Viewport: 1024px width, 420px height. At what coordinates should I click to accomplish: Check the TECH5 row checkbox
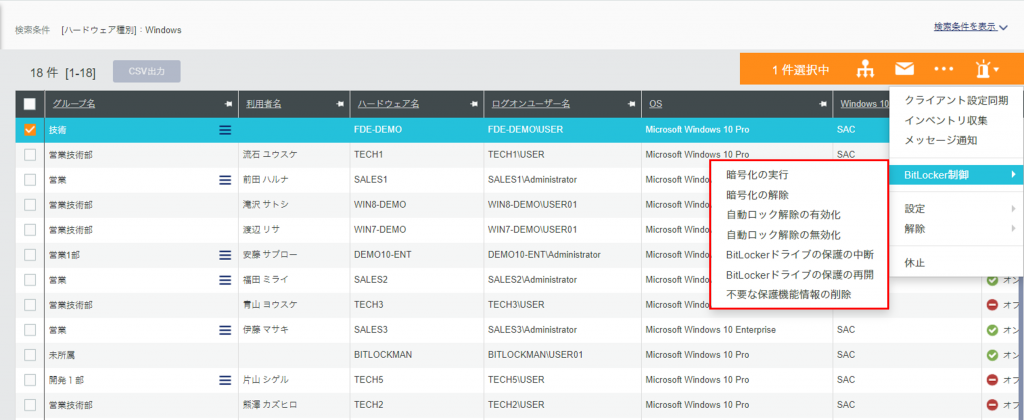point(30,380)
